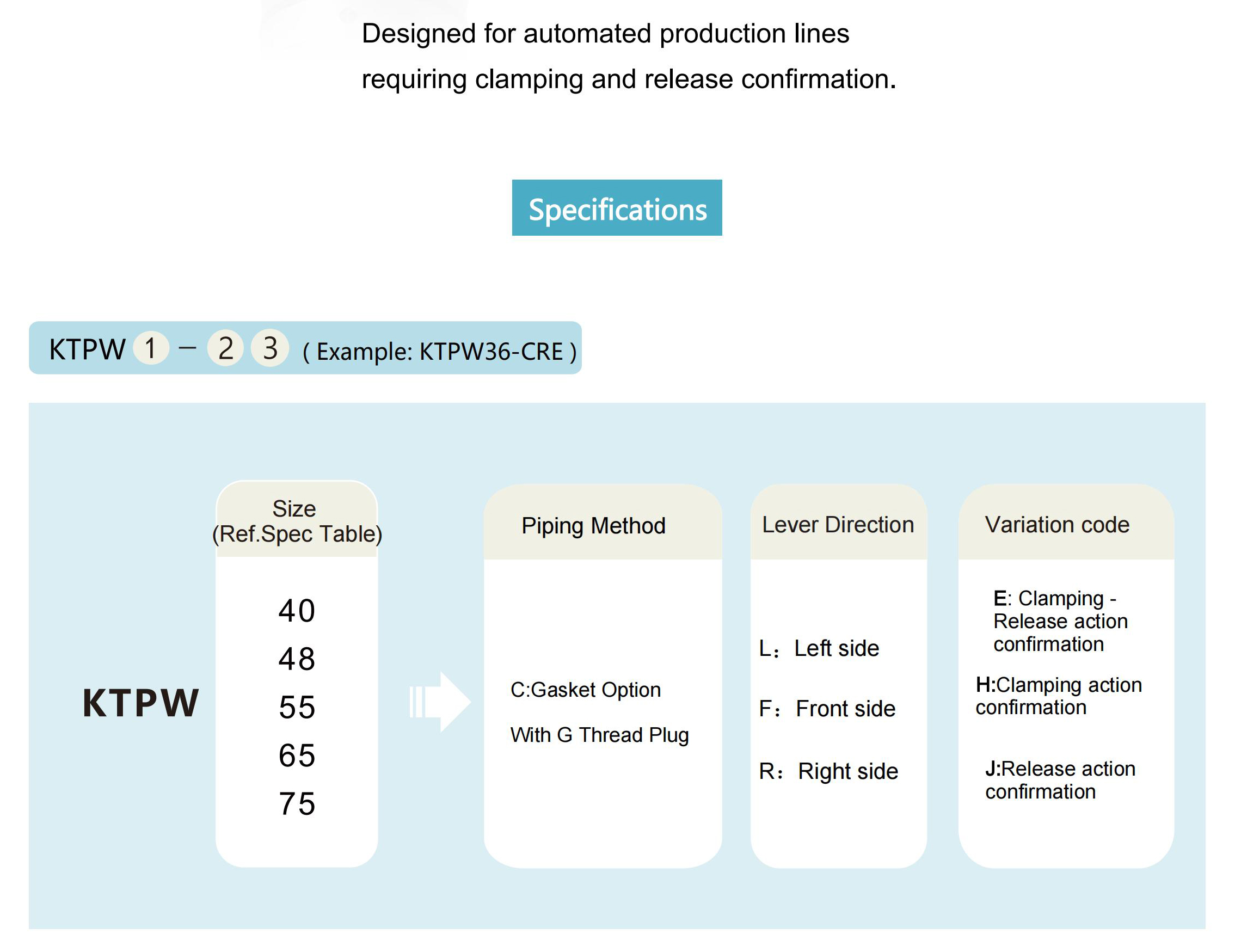This screenshot has width=1235, height=952.
Task: Select the 'L: Left side' option
Action: pyautogui.click(x=819, y=648)
